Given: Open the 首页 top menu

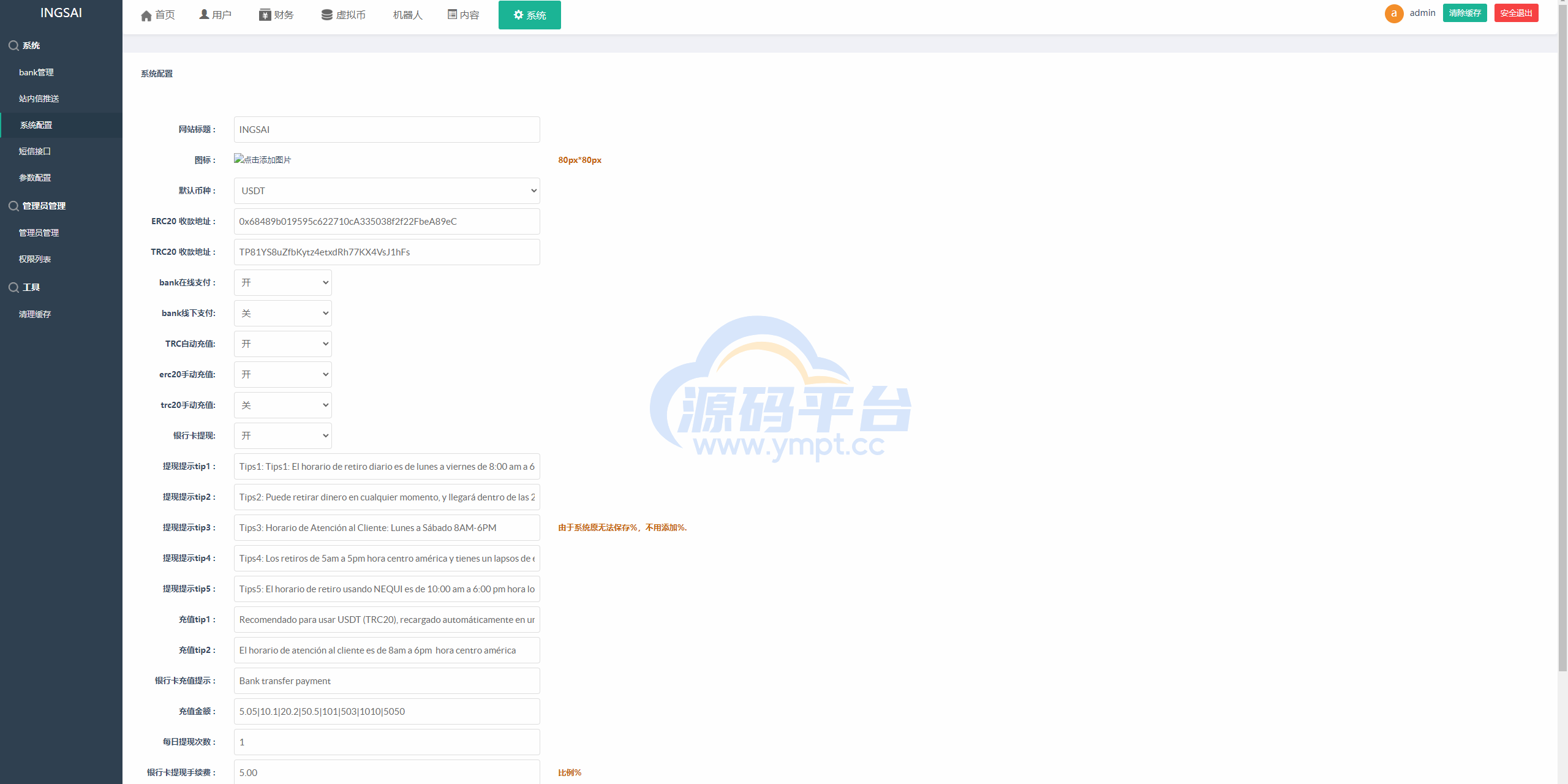Looking at the screenshot, I should click(158, 15).
